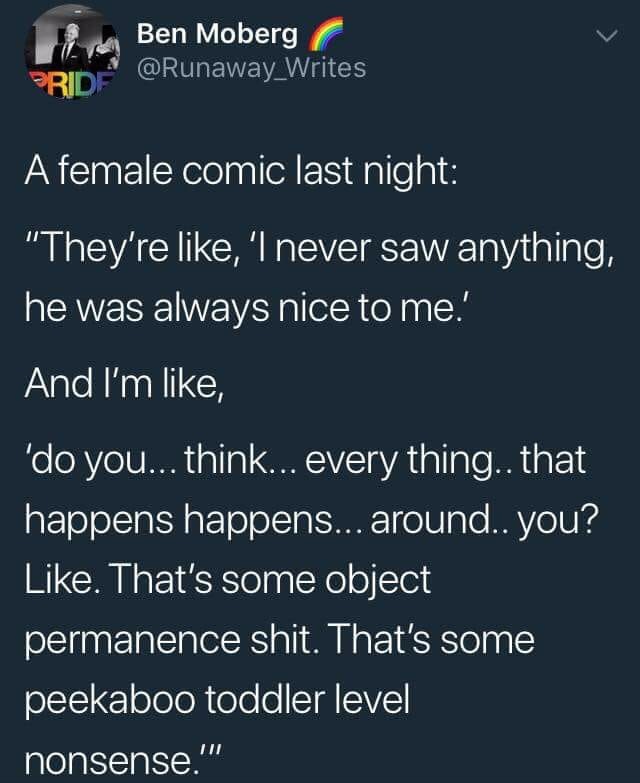This screenshot has height=783, width=640.
Task: Click the word "peekaboo" in the tweet
Action: pos(110,698)
